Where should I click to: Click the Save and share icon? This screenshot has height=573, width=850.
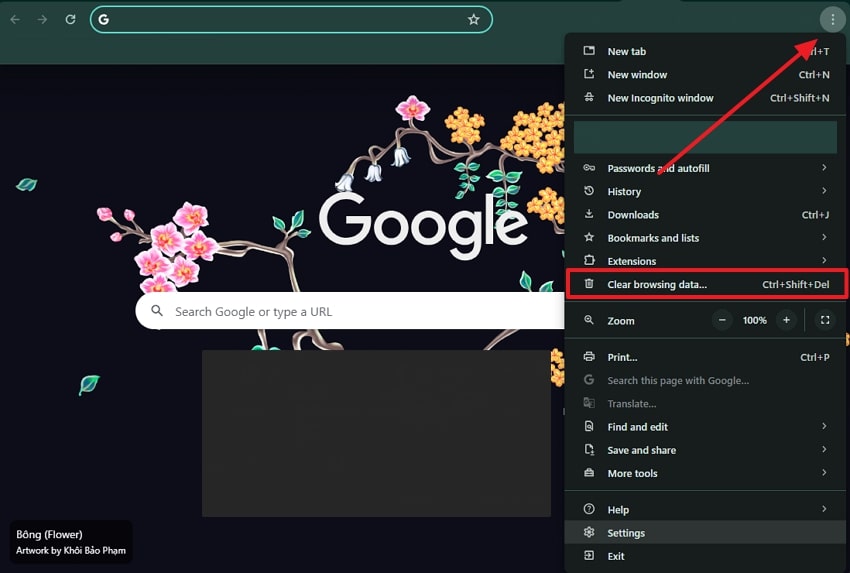[x=589, y=449]
